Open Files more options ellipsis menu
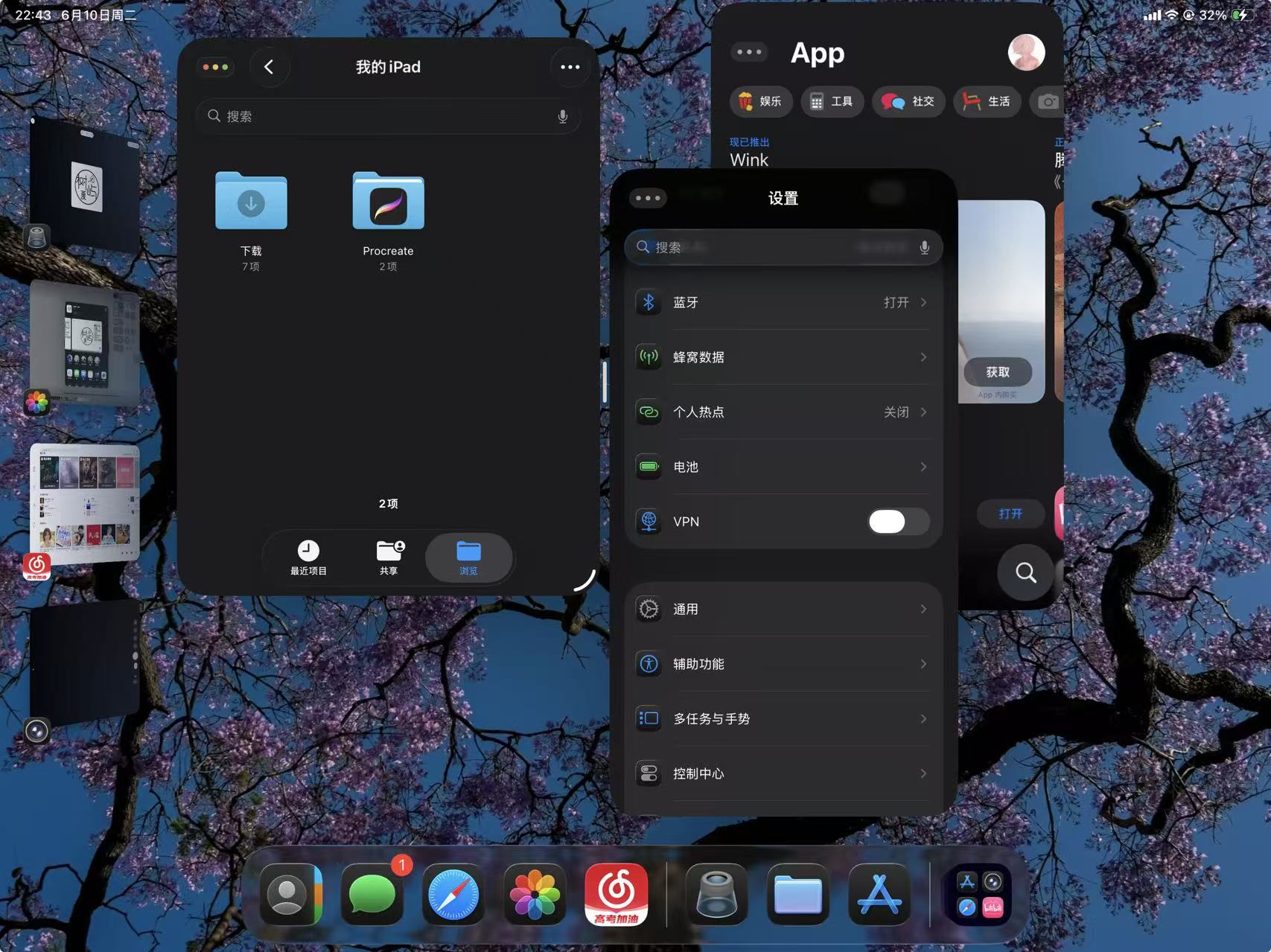 click(x=570, y=67)
